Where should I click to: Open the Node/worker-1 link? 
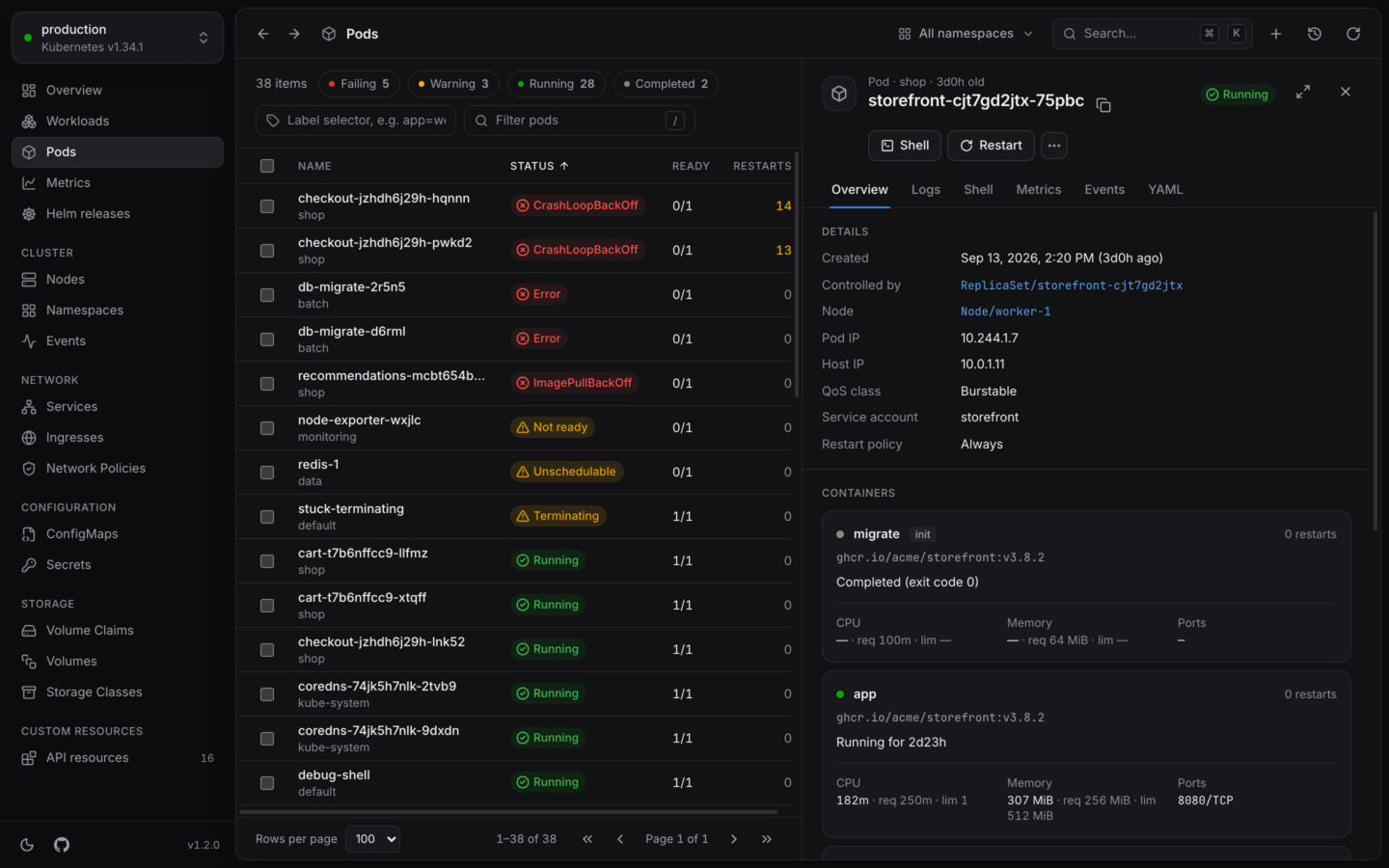(1006, 312)
